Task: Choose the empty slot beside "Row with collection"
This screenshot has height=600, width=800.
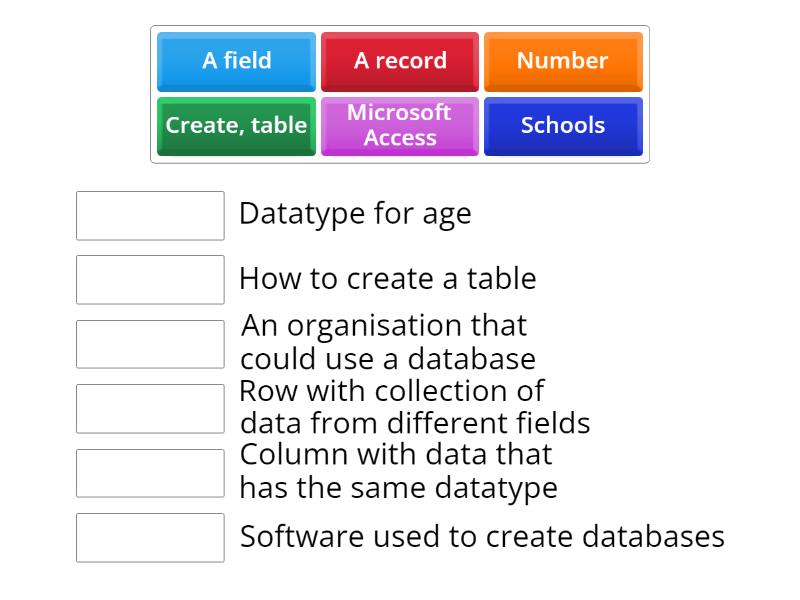Action: click(150, 408)
